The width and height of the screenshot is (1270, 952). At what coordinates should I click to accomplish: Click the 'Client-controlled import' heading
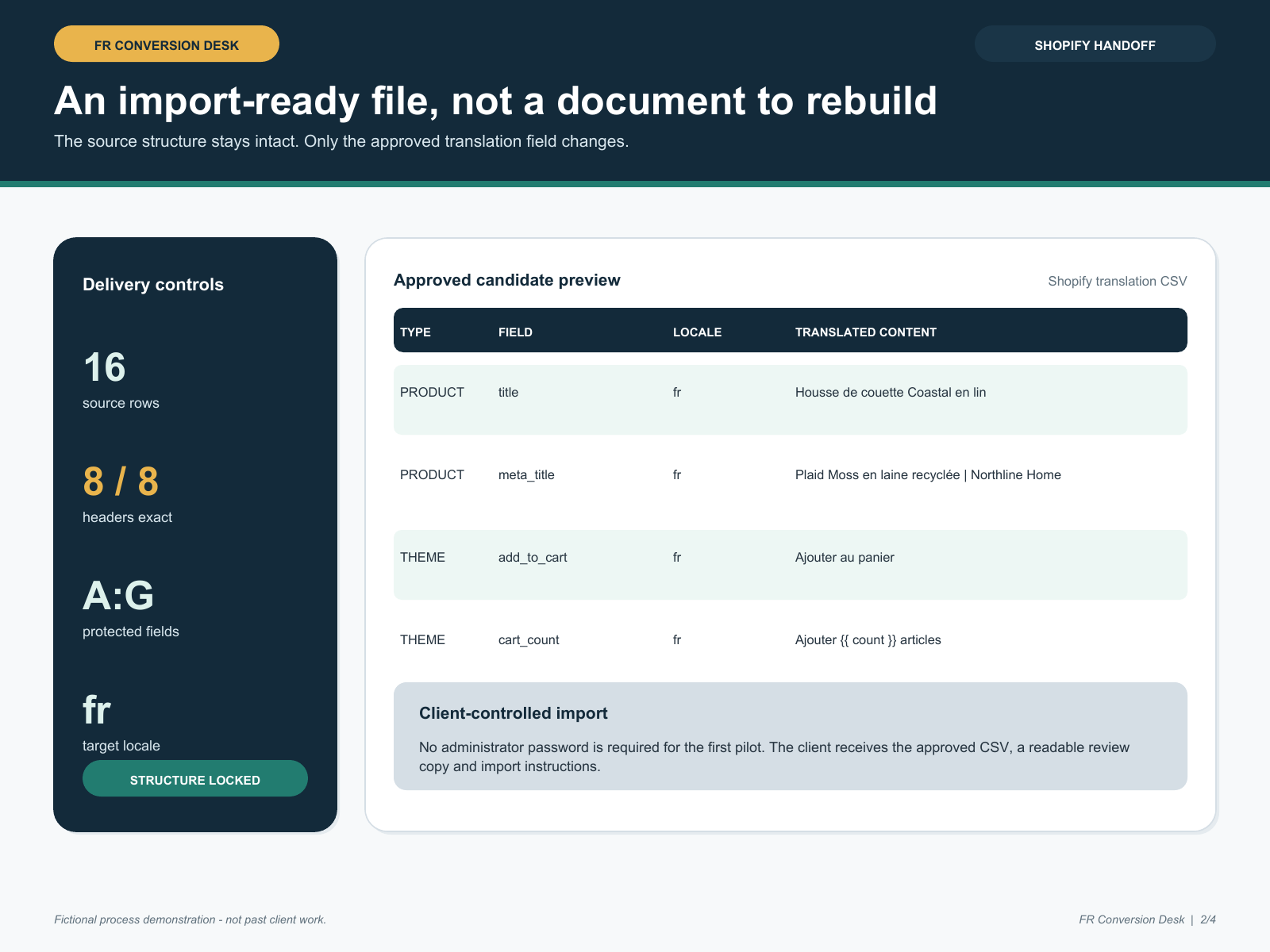[514, 712]
